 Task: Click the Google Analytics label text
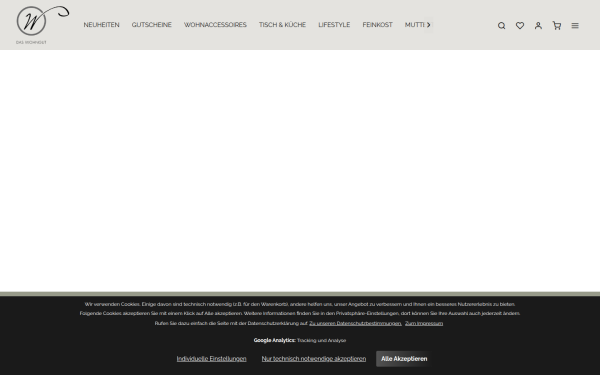tap(274, 340)
